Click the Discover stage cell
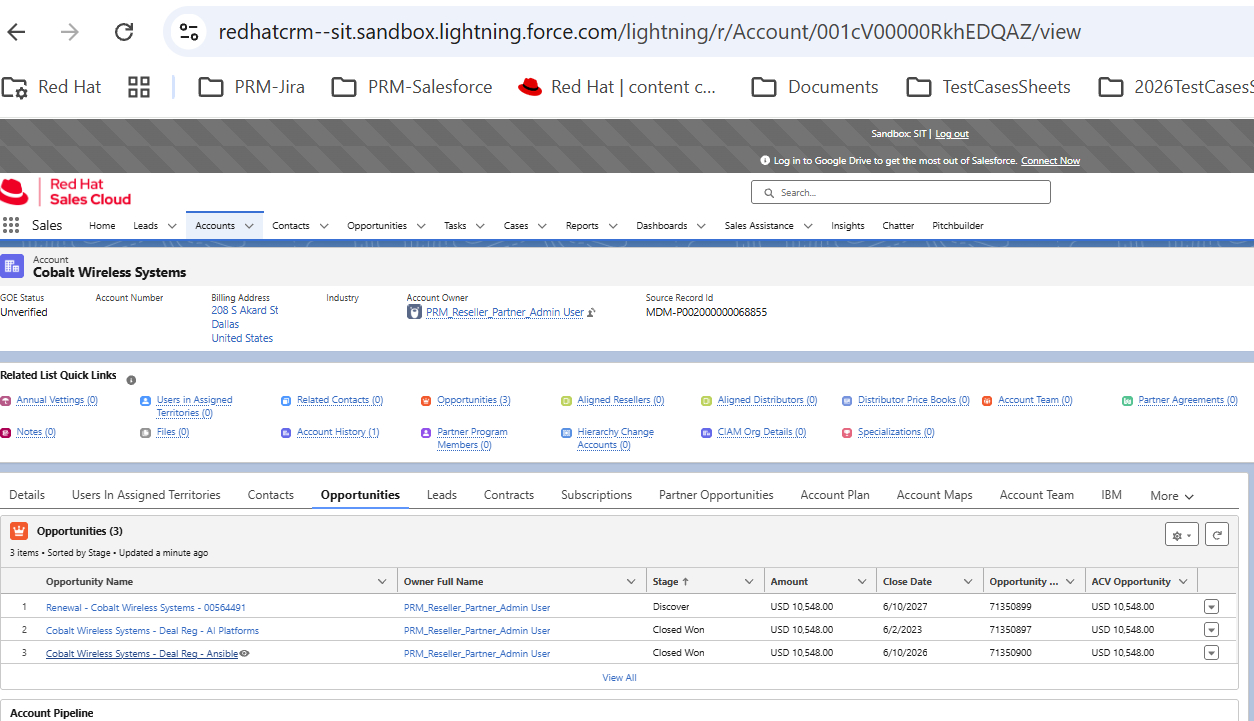 point(671,607)
